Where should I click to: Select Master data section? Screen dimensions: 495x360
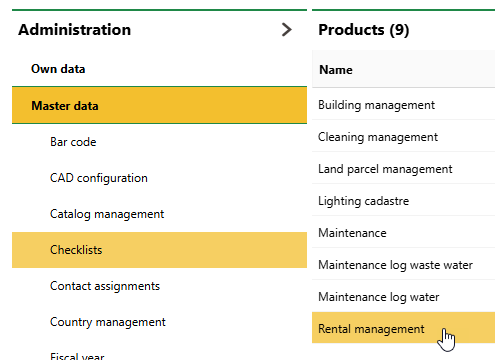(x=159, y=105)
